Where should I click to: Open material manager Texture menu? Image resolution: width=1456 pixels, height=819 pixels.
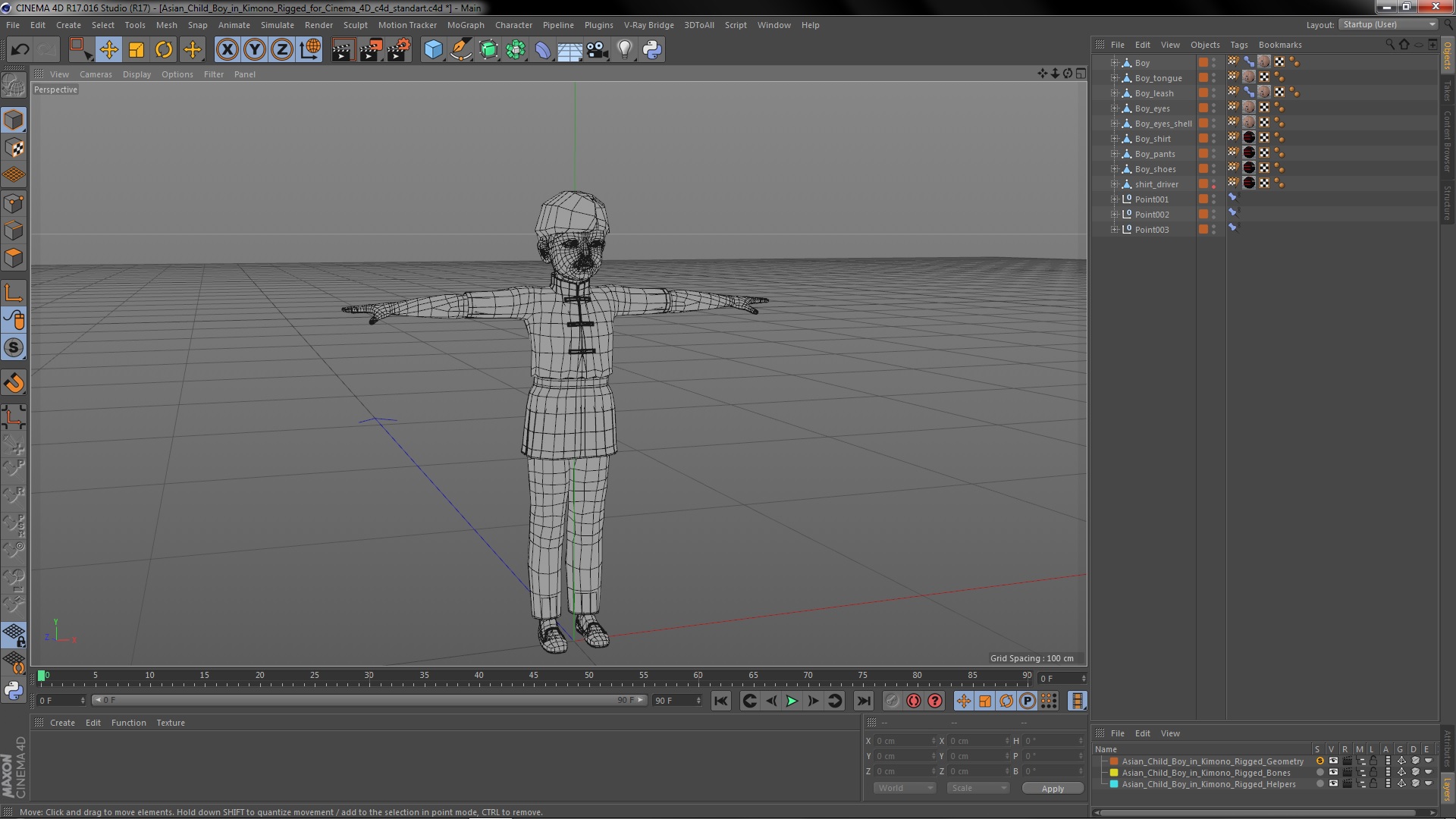pos(171,723)
